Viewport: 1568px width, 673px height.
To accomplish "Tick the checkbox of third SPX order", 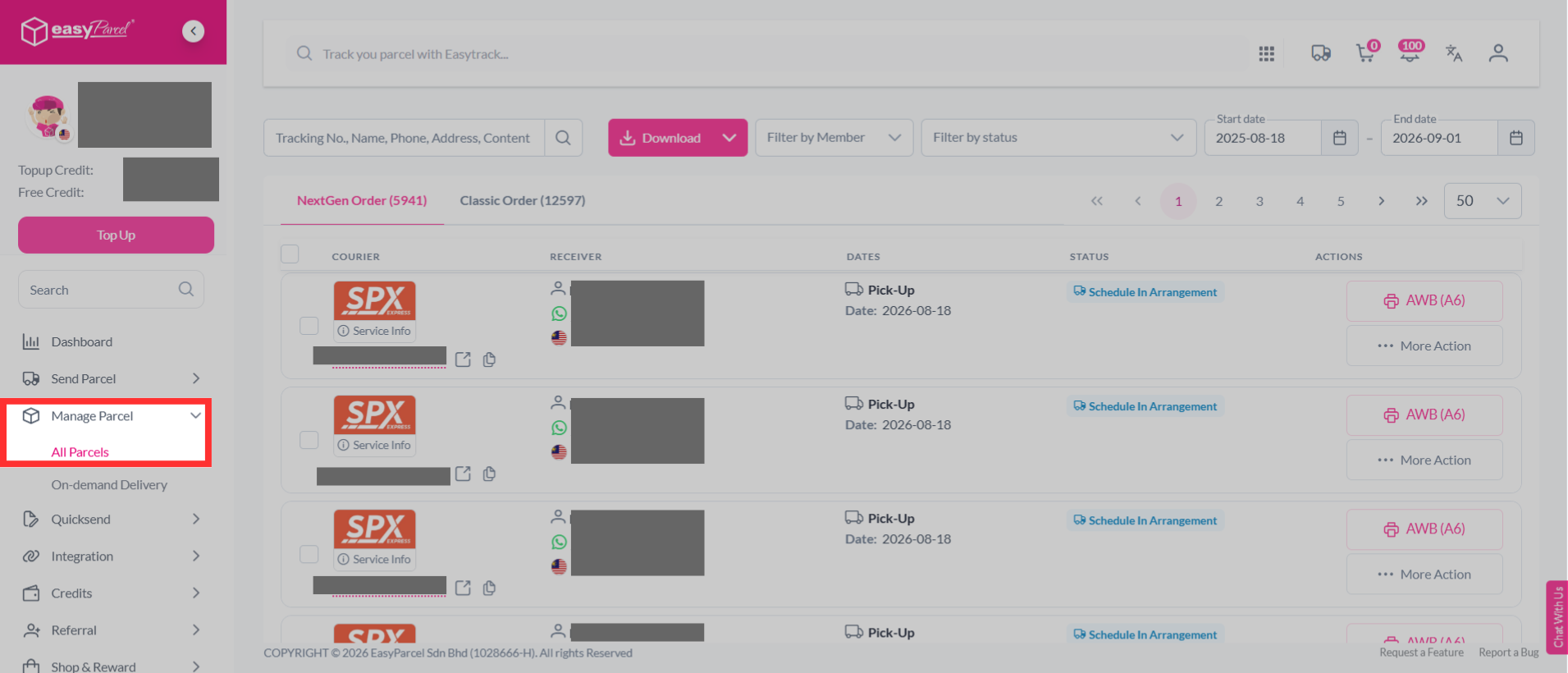I will coord(309,554).
